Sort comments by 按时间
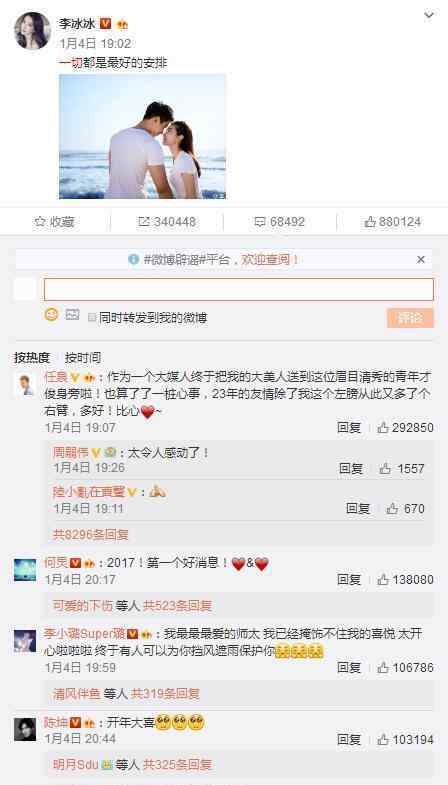448x785 pixels. pyautogui.click(x=83, y=357)
